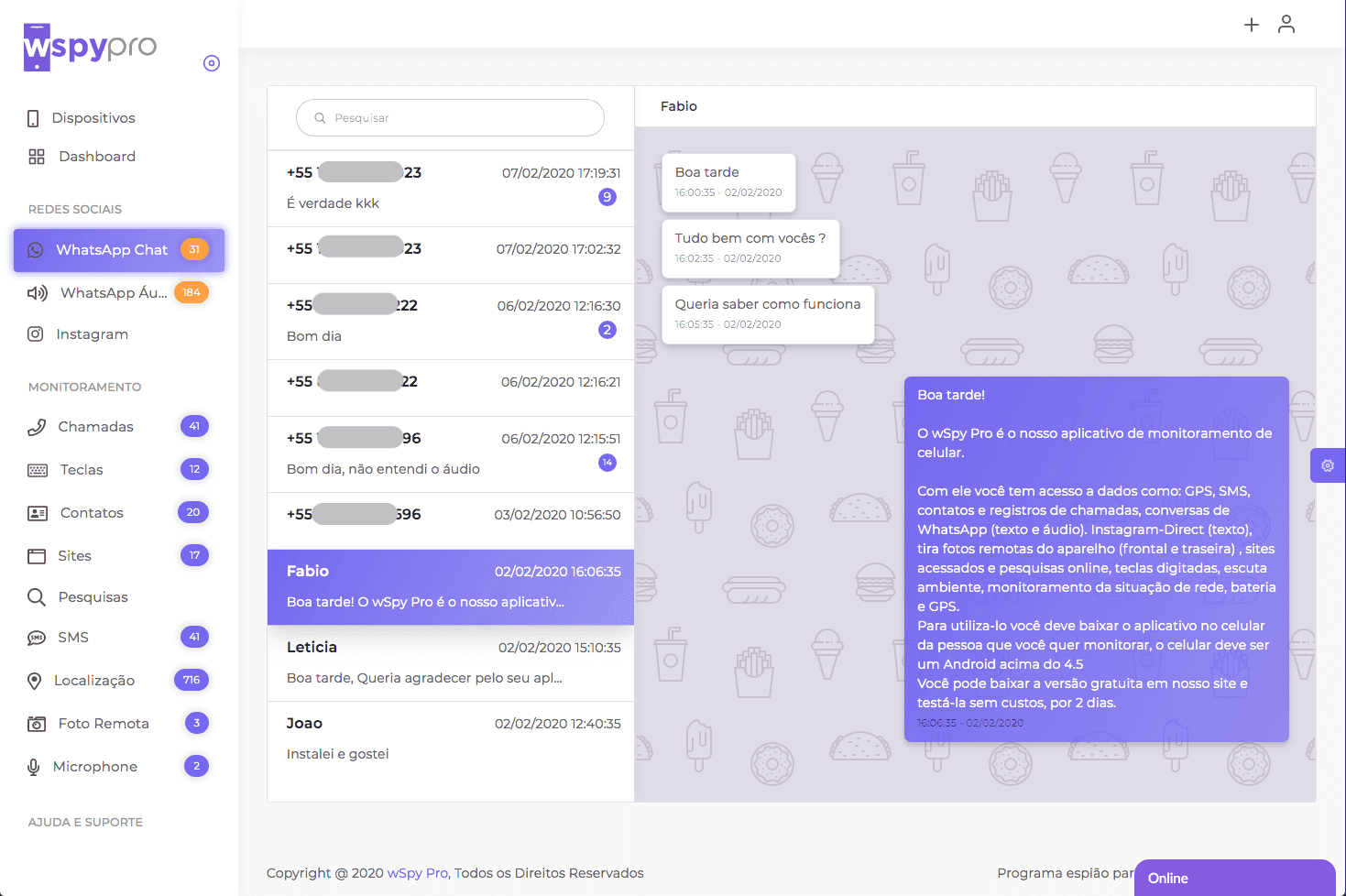Screen dimensions: 1346x896
Task: Click the Fabio chat header name
Action: click(x=679, y=106)
